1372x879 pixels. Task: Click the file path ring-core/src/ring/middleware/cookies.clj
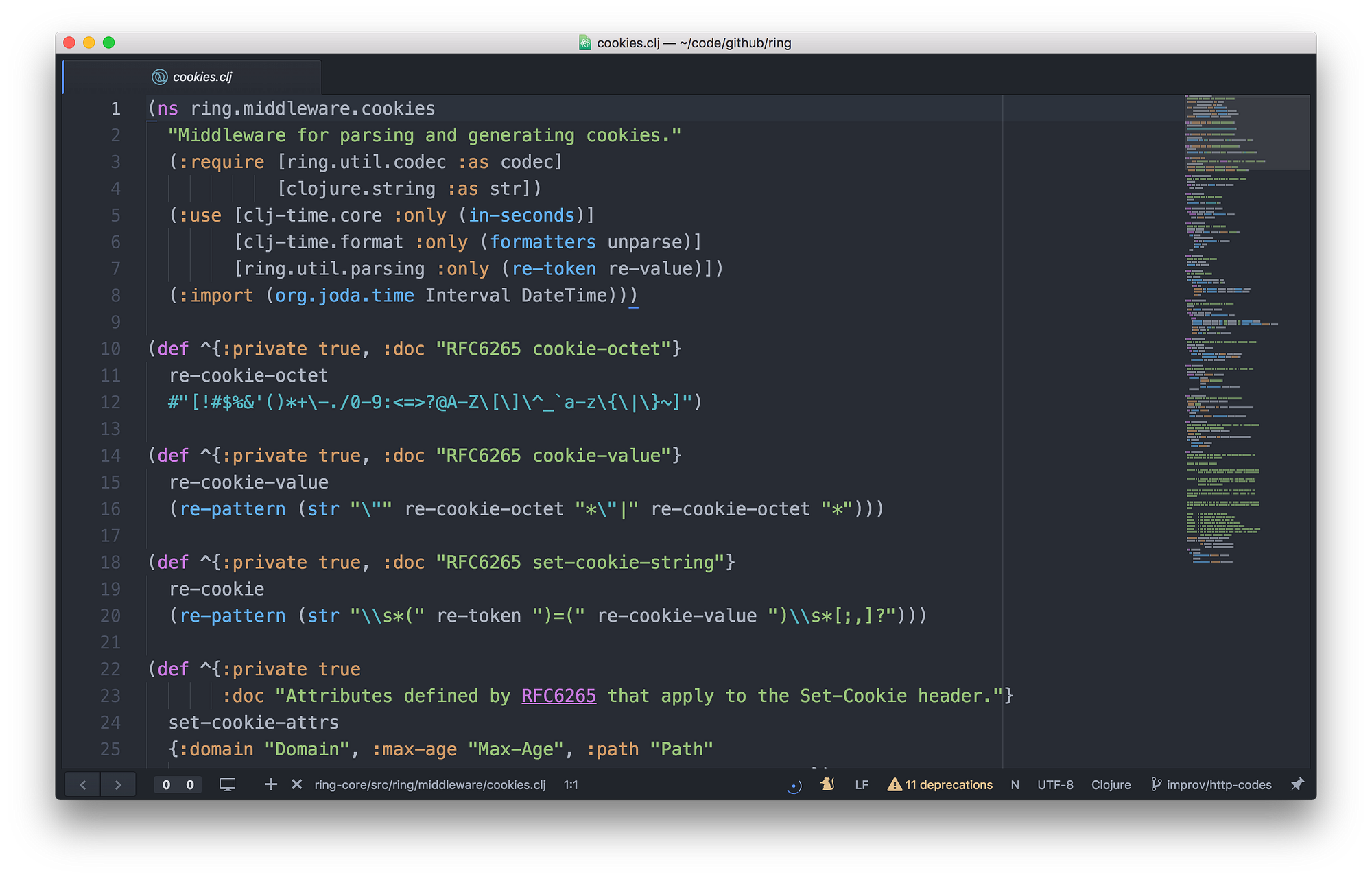coord(430,785)
